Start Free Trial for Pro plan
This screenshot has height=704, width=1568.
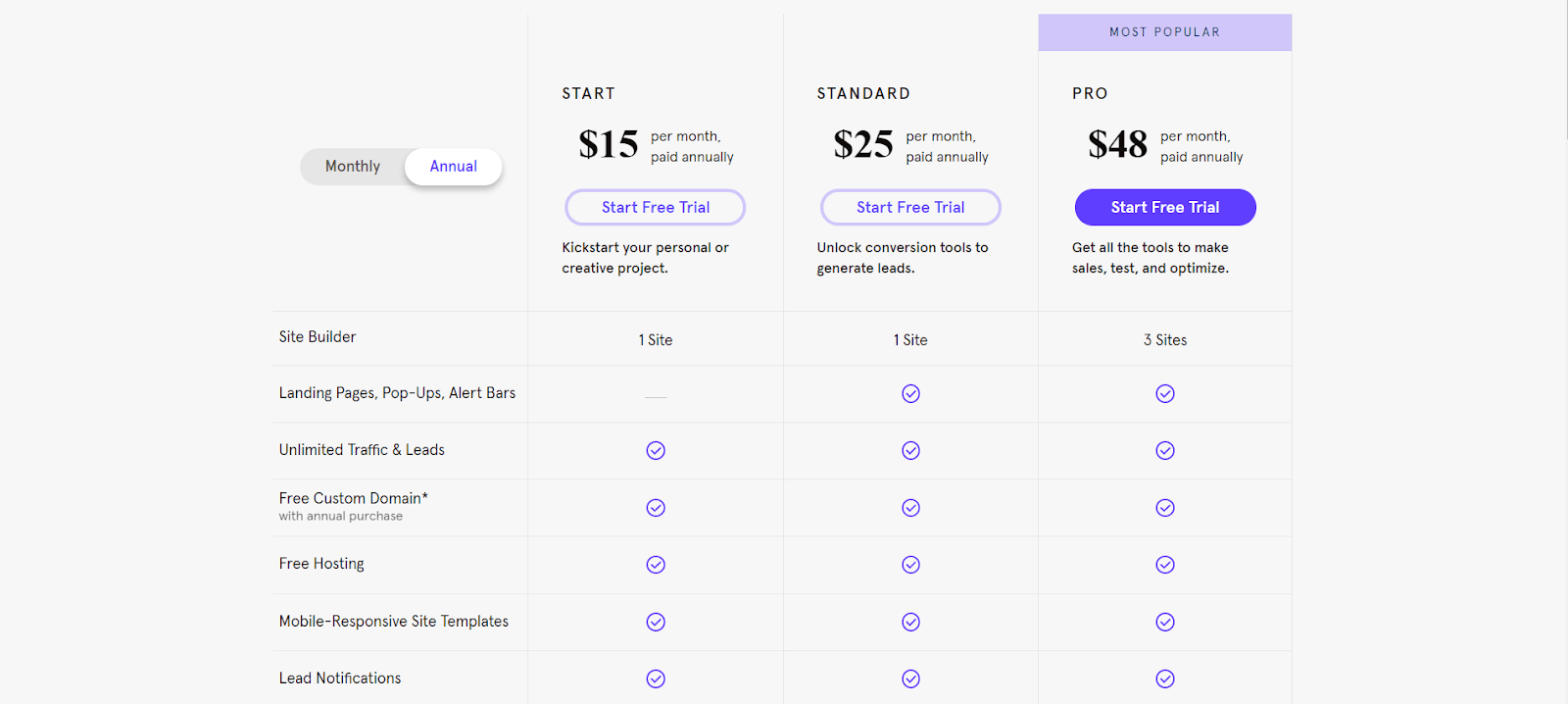click(1165, 207)
